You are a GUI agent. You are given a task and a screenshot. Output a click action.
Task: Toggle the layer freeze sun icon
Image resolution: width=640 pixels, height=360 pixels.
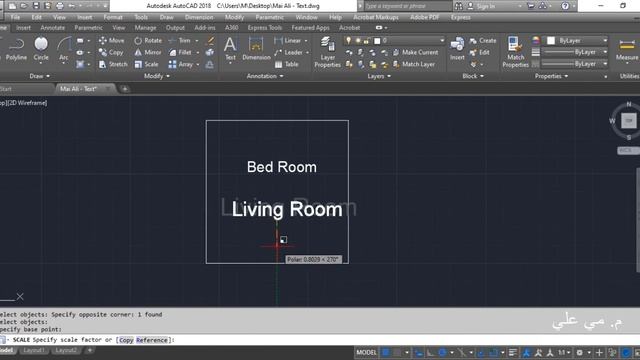coord(358,40)
